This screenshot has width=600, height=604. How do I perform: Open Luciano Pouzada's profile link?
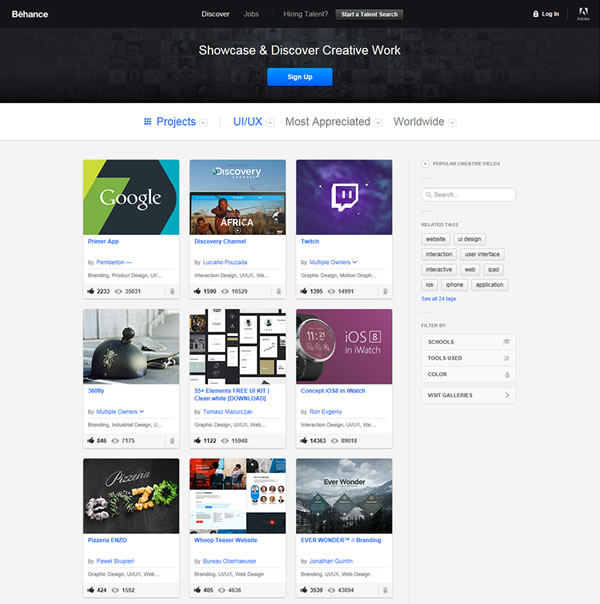click(225, 262)
